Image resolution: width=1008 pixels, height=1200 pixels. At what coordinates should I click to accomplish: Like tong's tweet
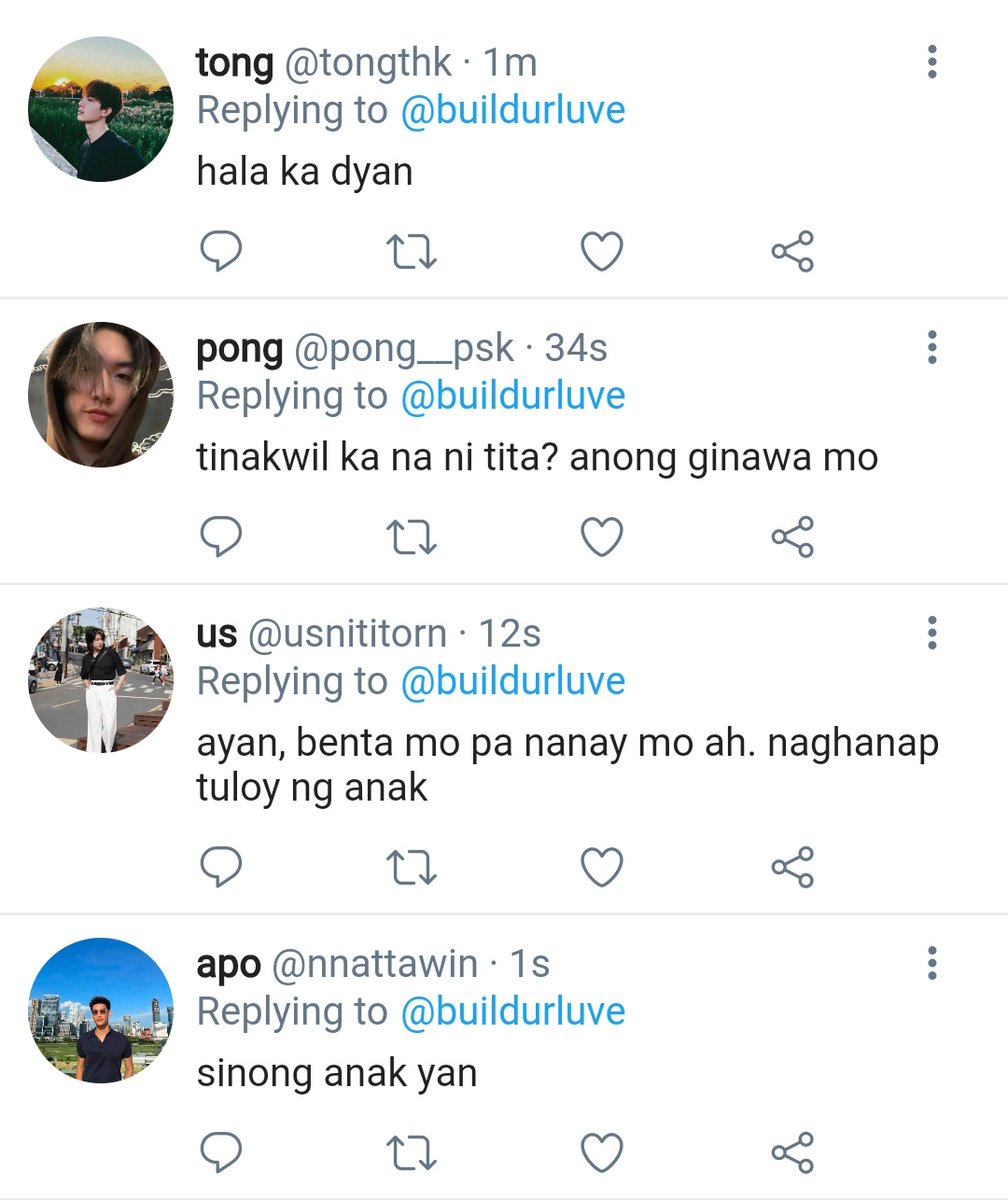[602, 252]
